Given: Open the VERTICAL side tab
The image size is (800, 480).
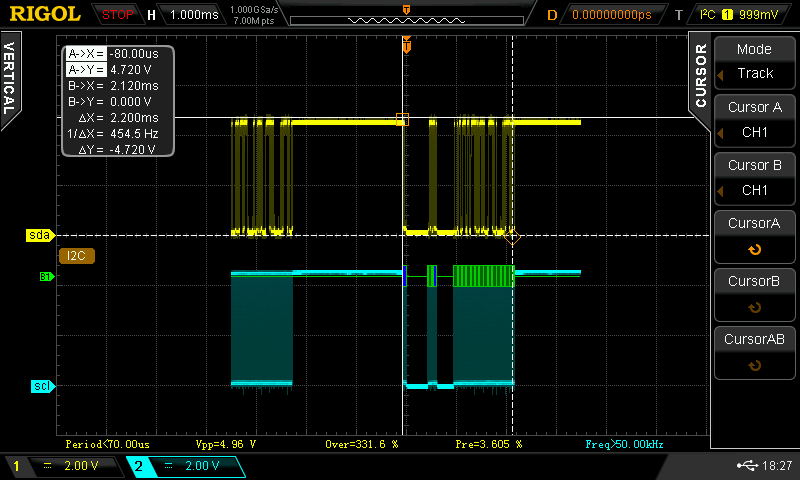Looking at the screenshot, I should pyautogui.click(x=9, y=78).
